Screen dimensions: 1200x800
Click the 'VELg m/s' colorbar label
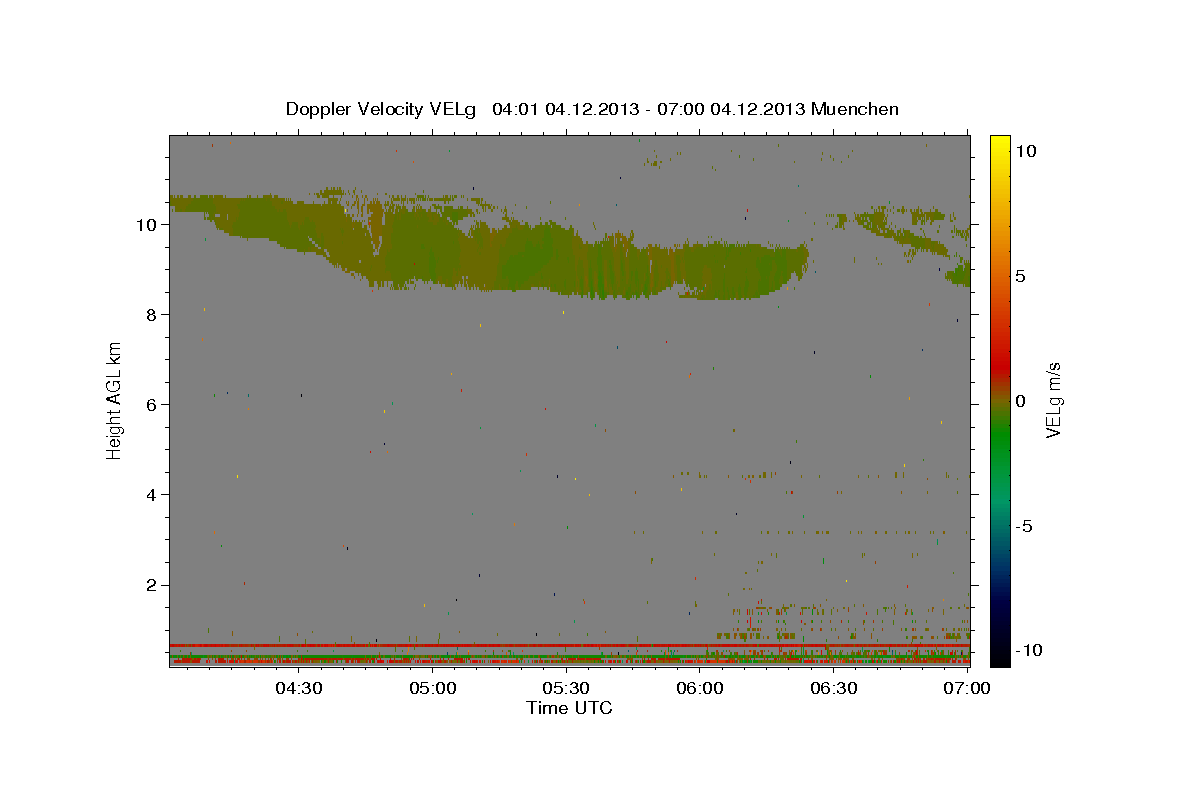coord(1053,399)
